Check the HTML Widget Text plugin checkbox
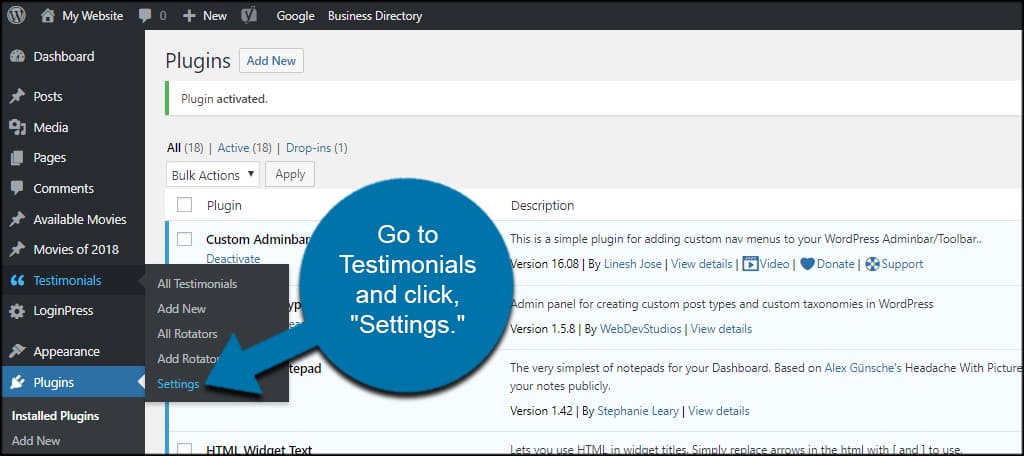 tap(185, 449)
